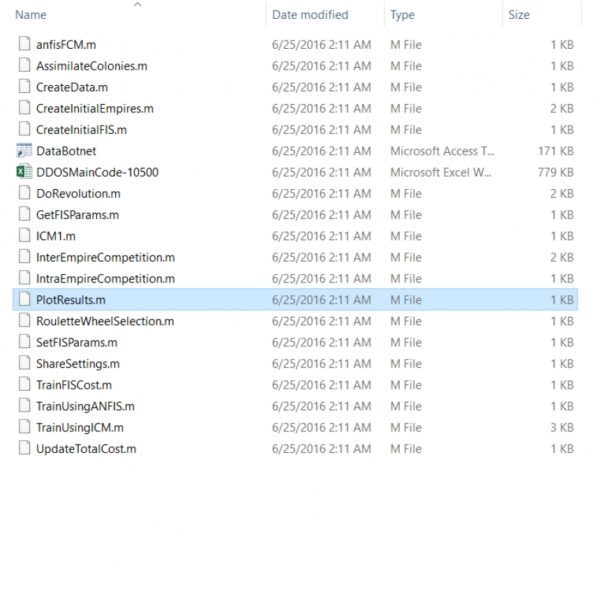The image size is (600, 605).
Task: Select the file name ShareSettings.m
Action: click(78, 363)
